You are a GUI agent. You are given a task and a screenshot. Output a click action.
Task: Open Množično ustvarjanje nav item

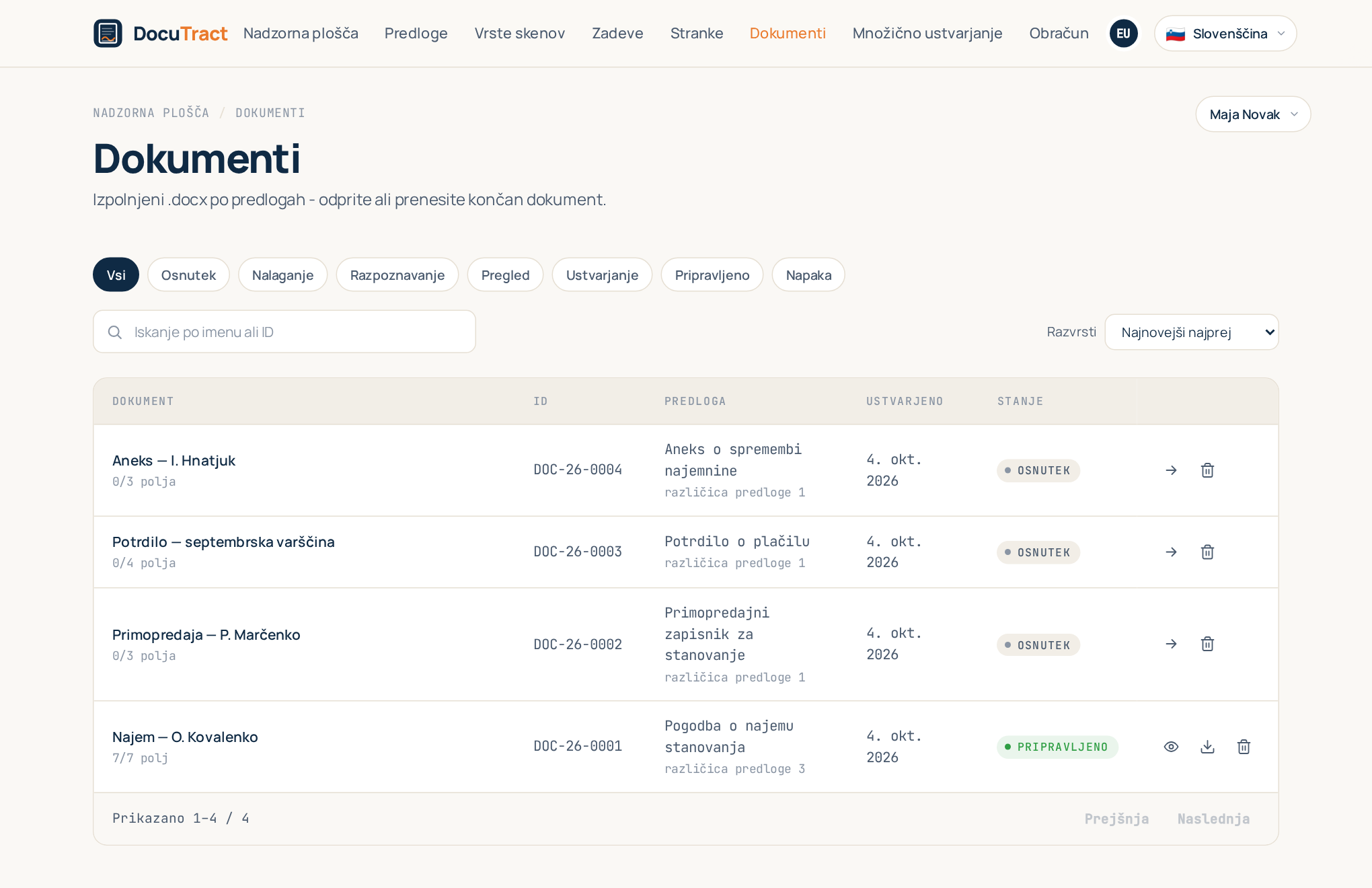pyautogui.click(x=927, y=33)
